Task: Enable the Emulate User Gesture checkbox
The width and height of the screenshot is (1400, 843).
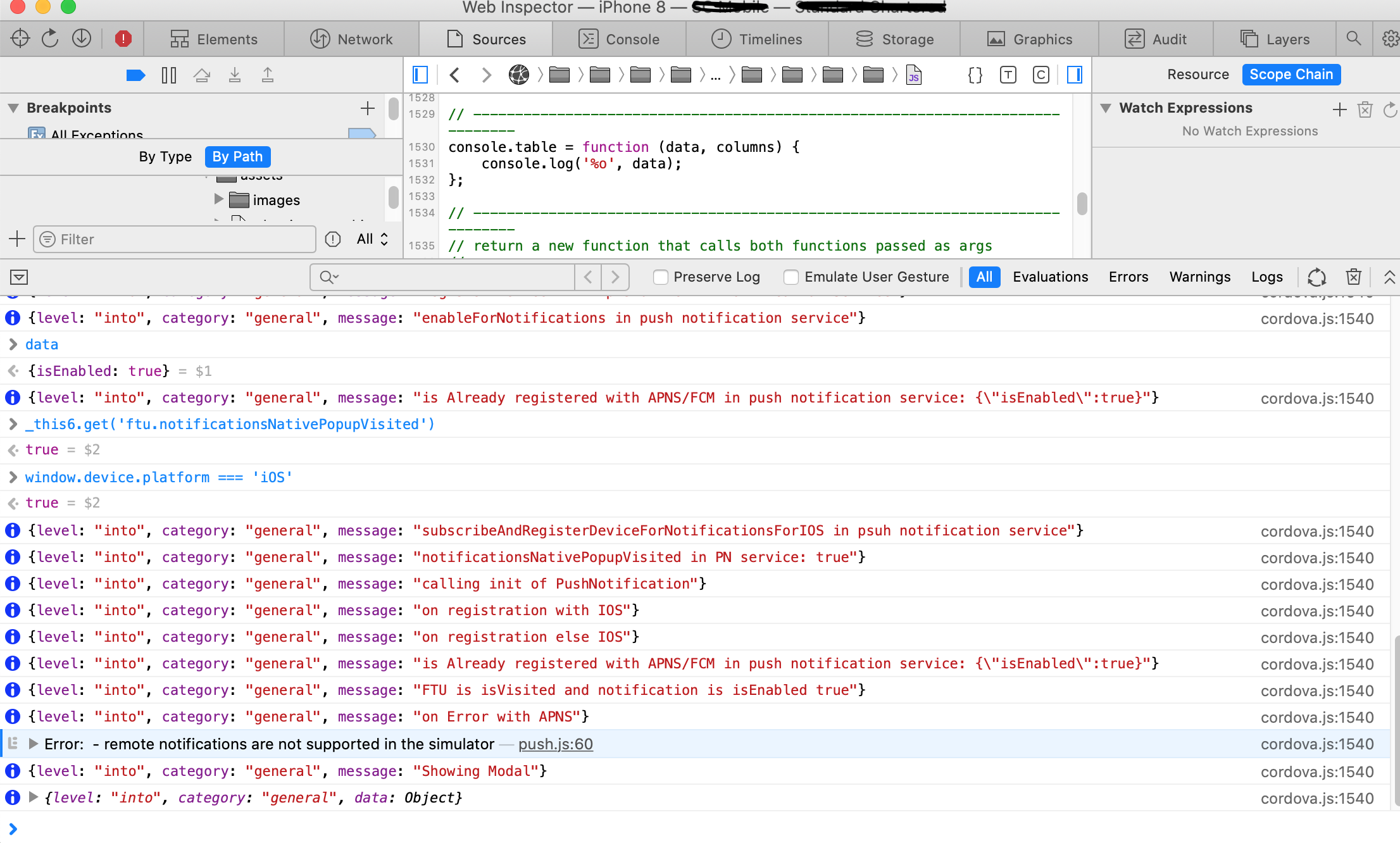Action: [791, 277]
